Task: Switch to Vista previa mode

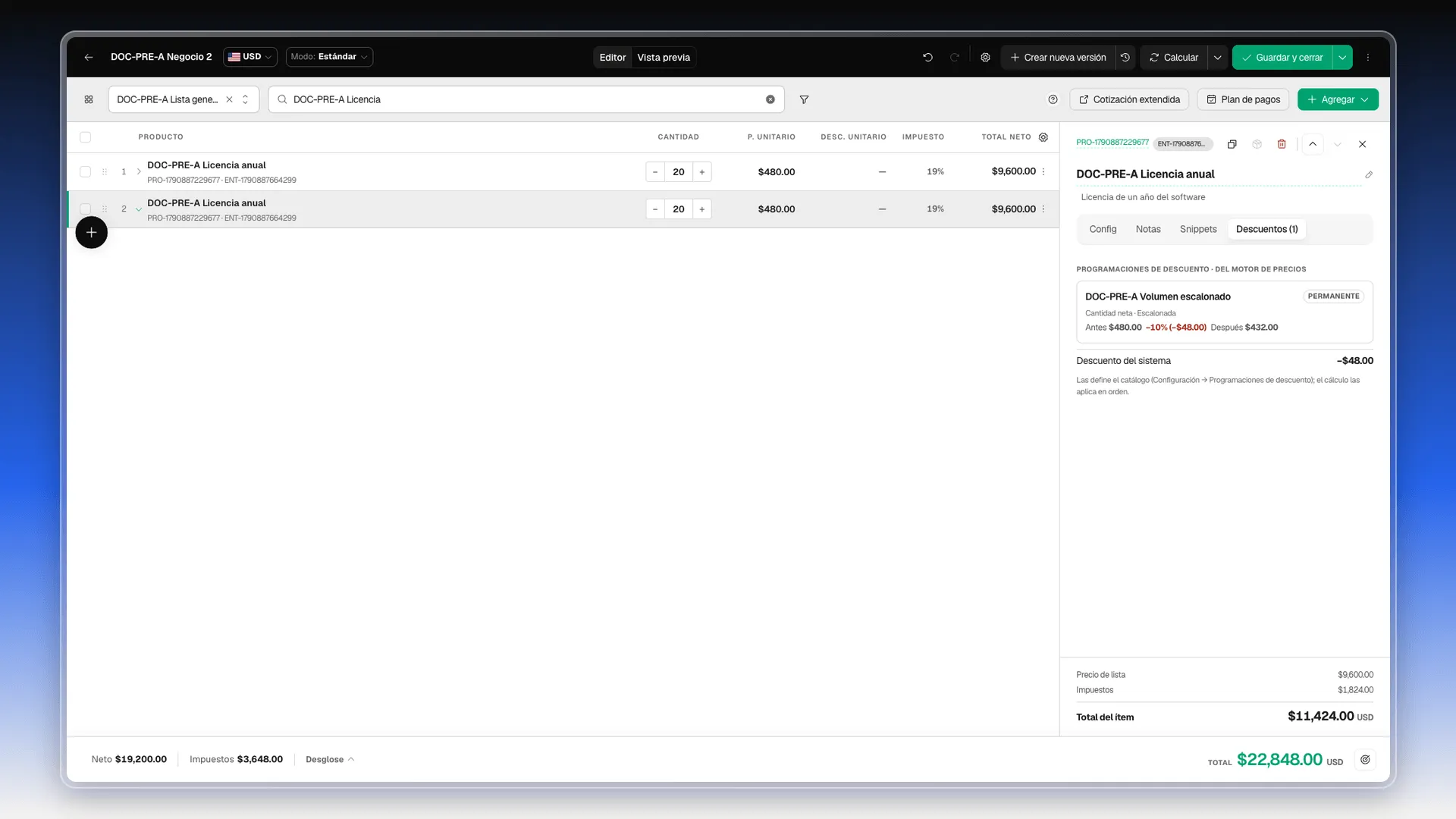Action: pyautogui.click(x=664, y=57)
